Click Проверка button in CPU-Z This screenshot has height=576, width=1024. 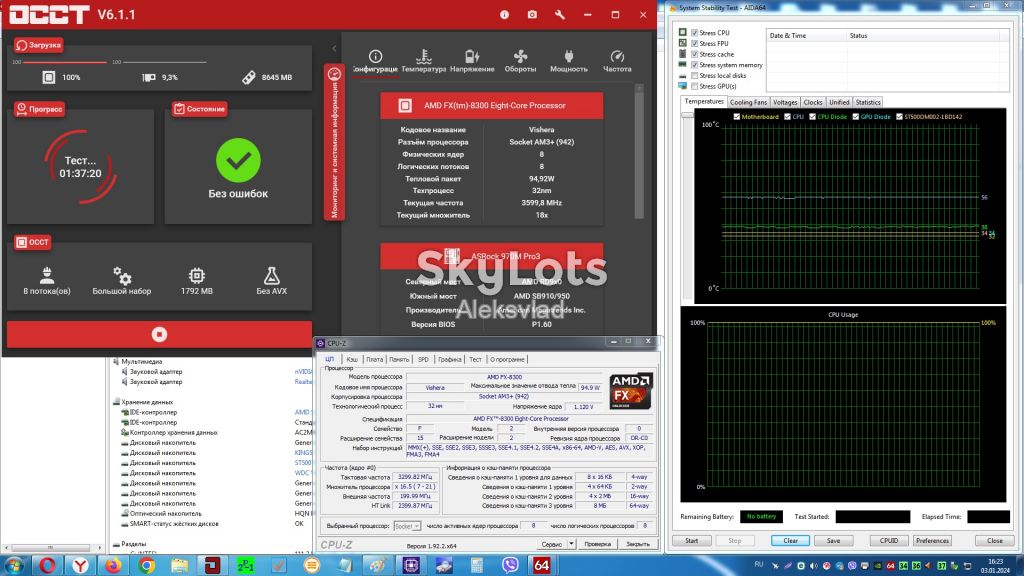tap(598, 544)
